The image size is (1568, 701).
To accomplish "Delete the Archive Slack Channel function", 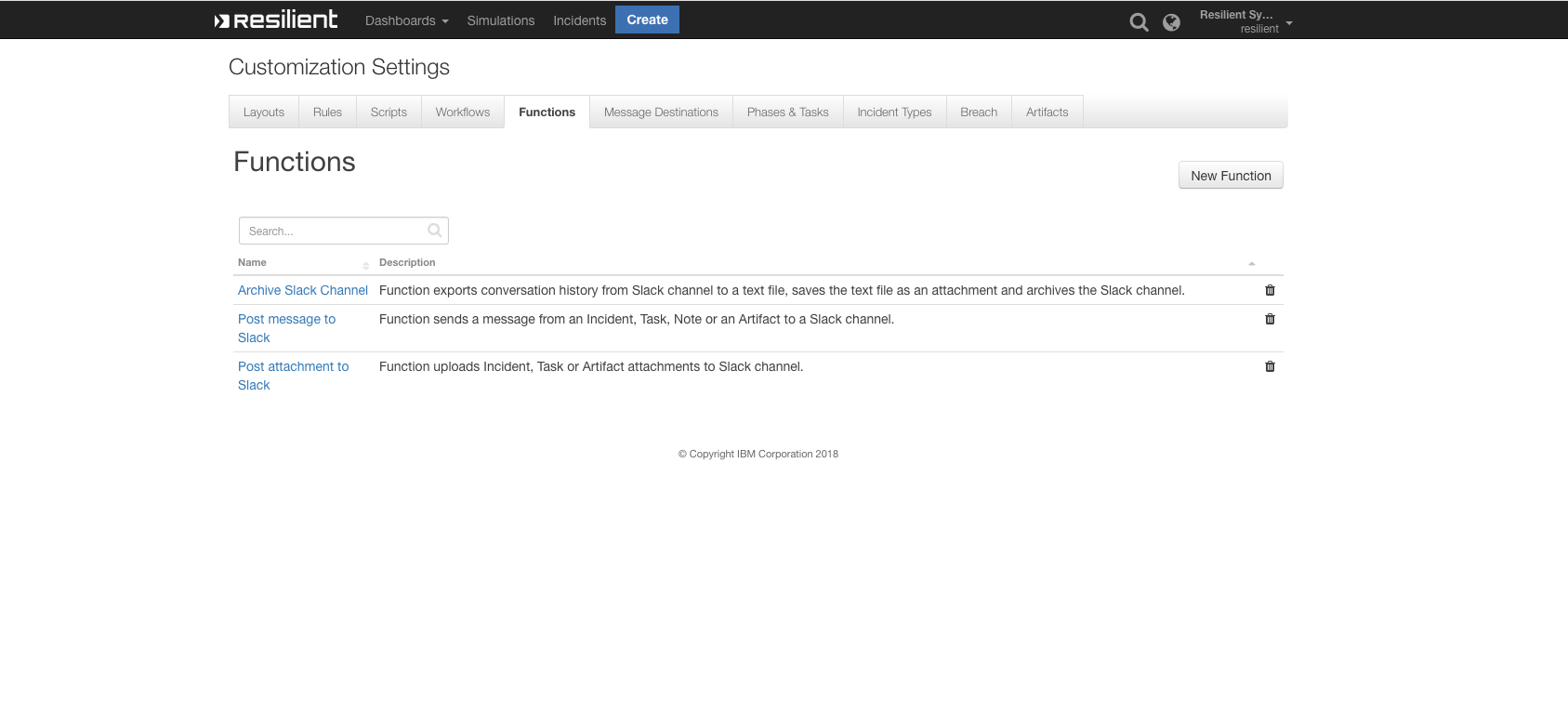I will (1270, 290).
